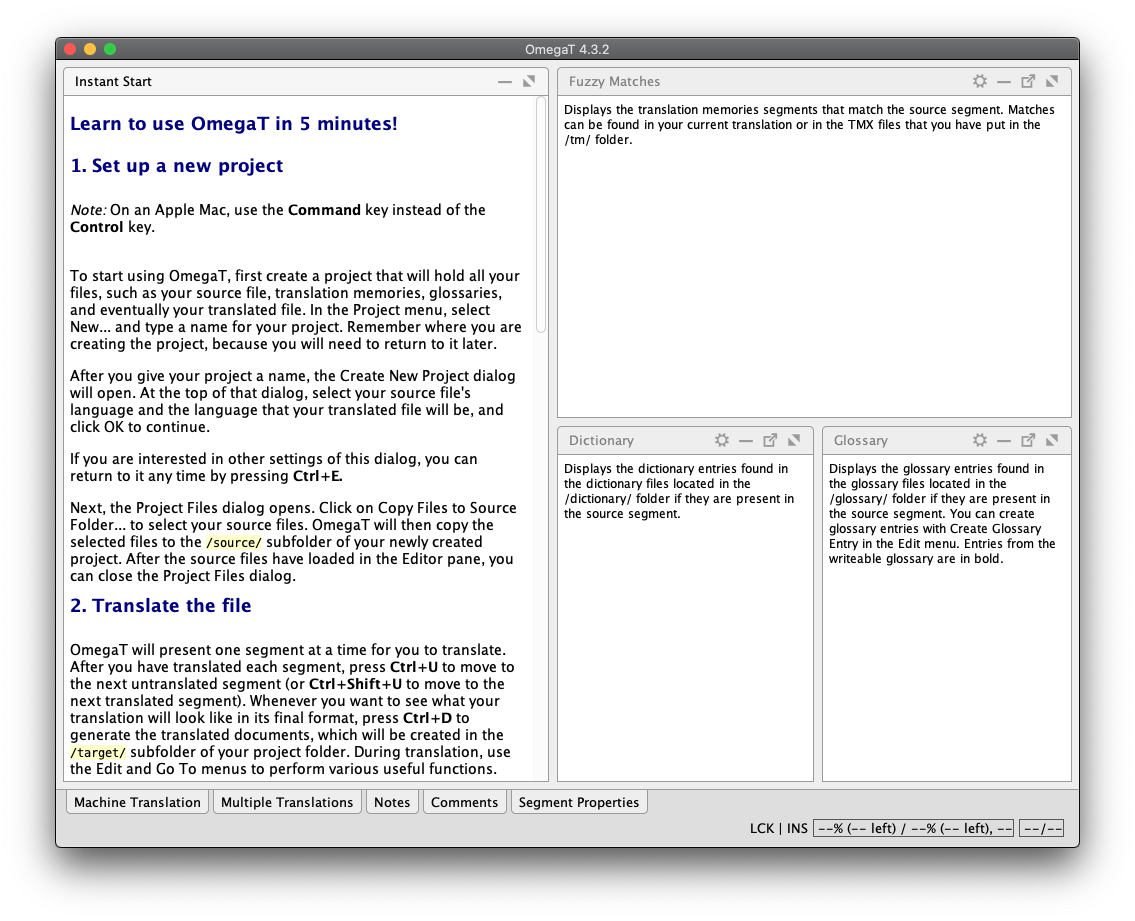This screenshot has height=921, width=1135.
Task: Click the heading '2. Translate the file'
Action: coord(161,605)
